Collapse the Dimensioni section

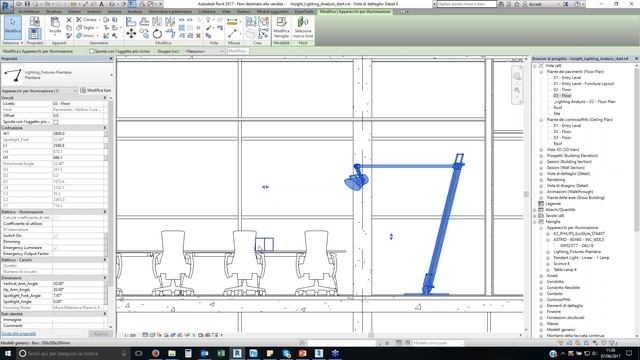point(105,278)
